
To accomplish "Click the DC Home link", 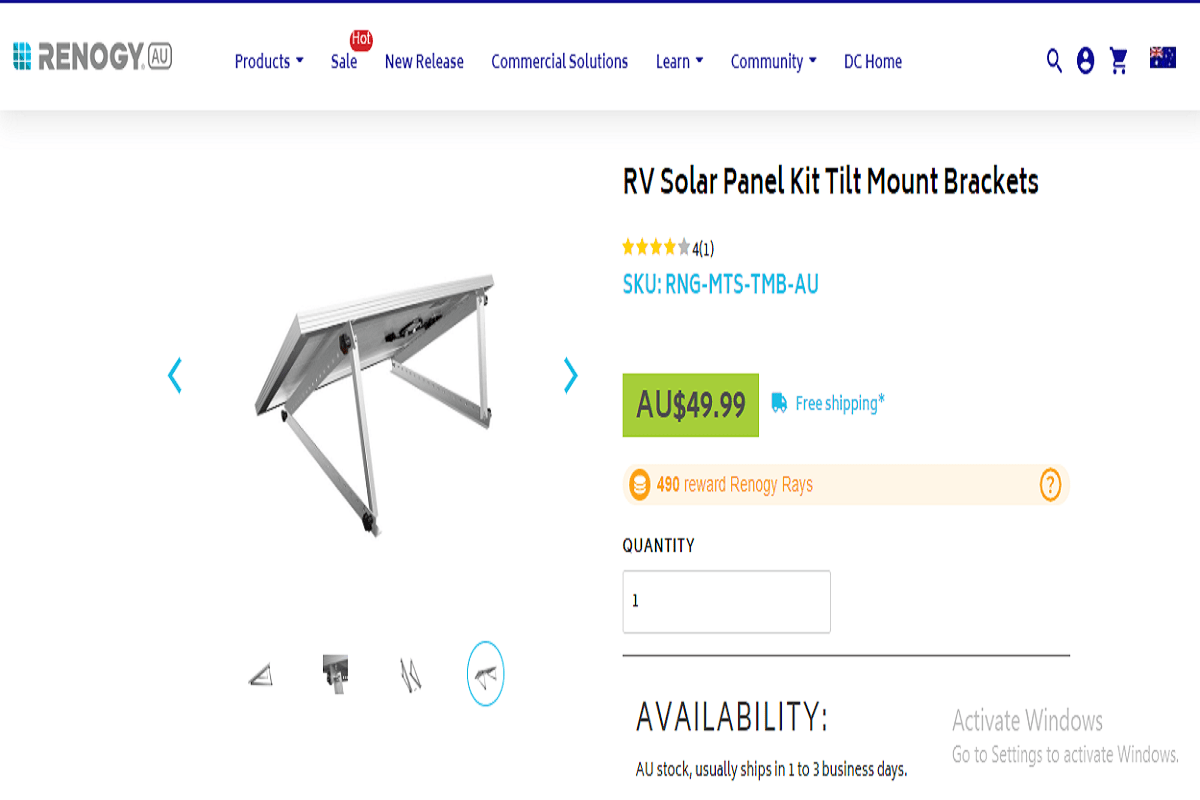I will (x=872, y=61).
